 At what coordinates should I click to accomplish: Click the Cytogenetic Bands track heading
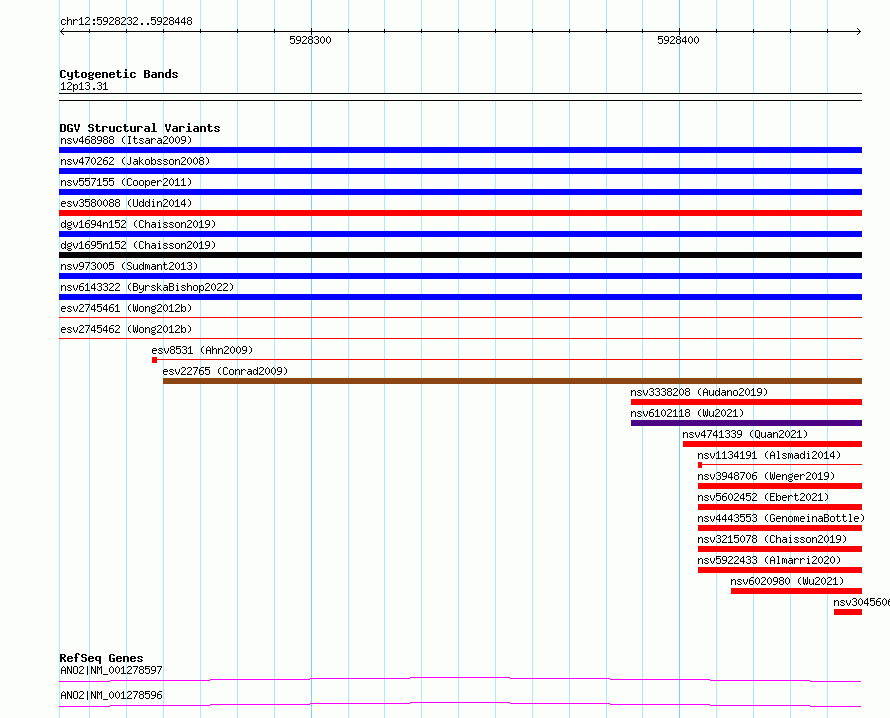[x=119, y=74]
